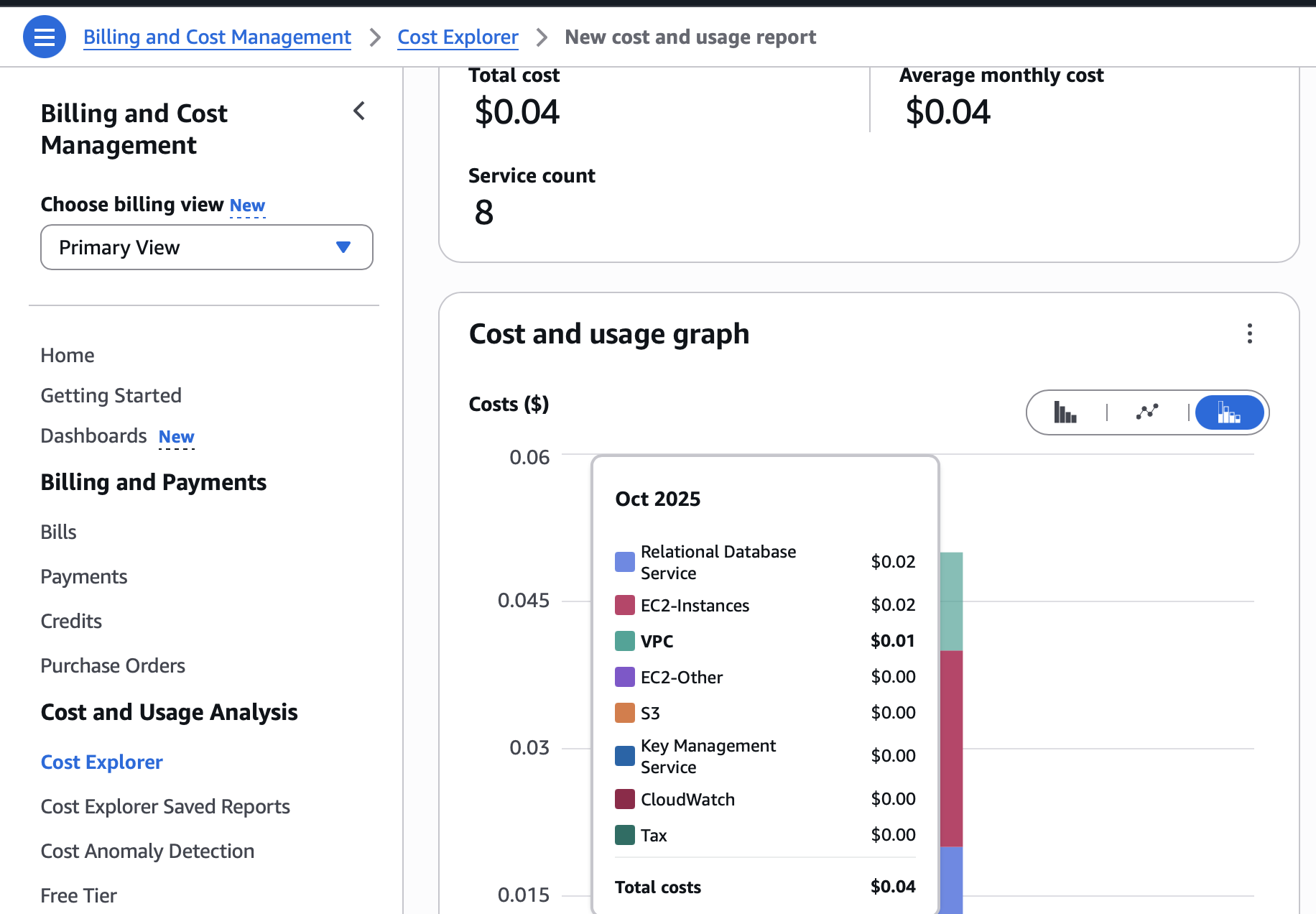Image resolution: width=1316 pixels, height=914 pixels.
Task: Open Cost Anomaly Detection
Action: pos(147,851)
